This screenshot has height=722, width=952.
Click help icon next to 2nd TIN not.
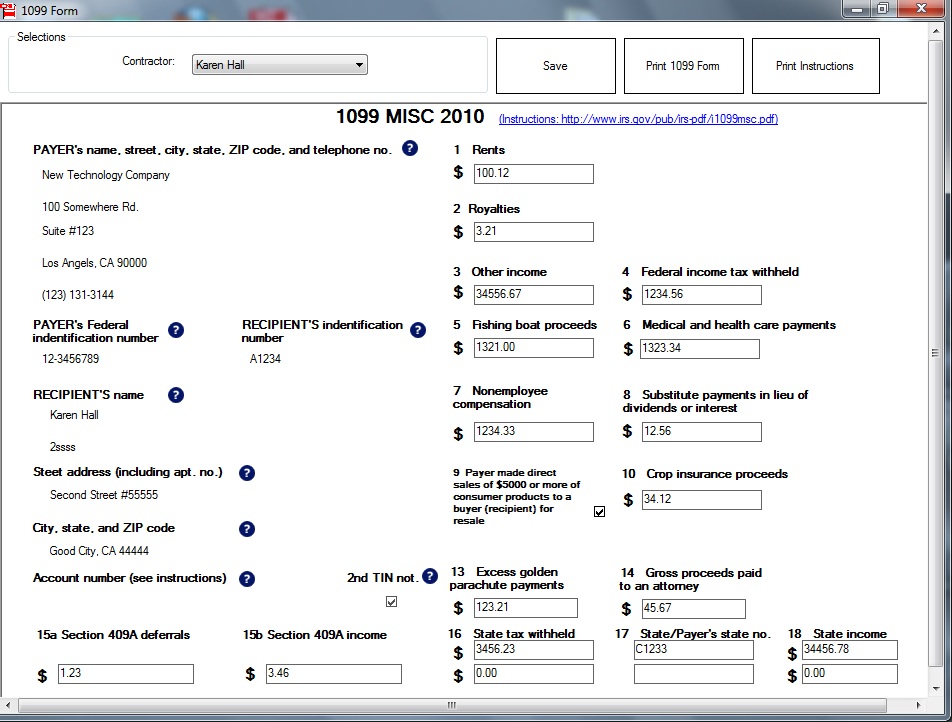coord(429,576)
